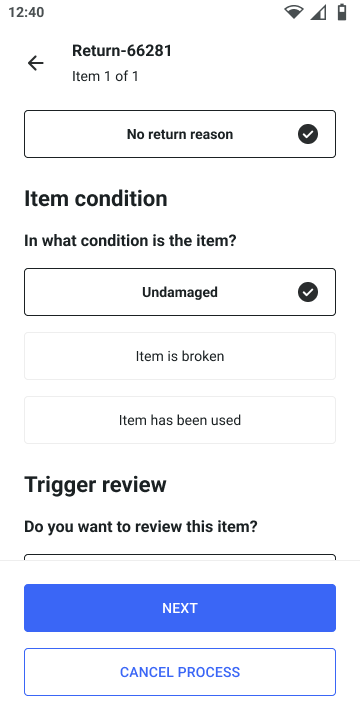Continue with the NEXT button
360x720 pixels.
(180, 608)
